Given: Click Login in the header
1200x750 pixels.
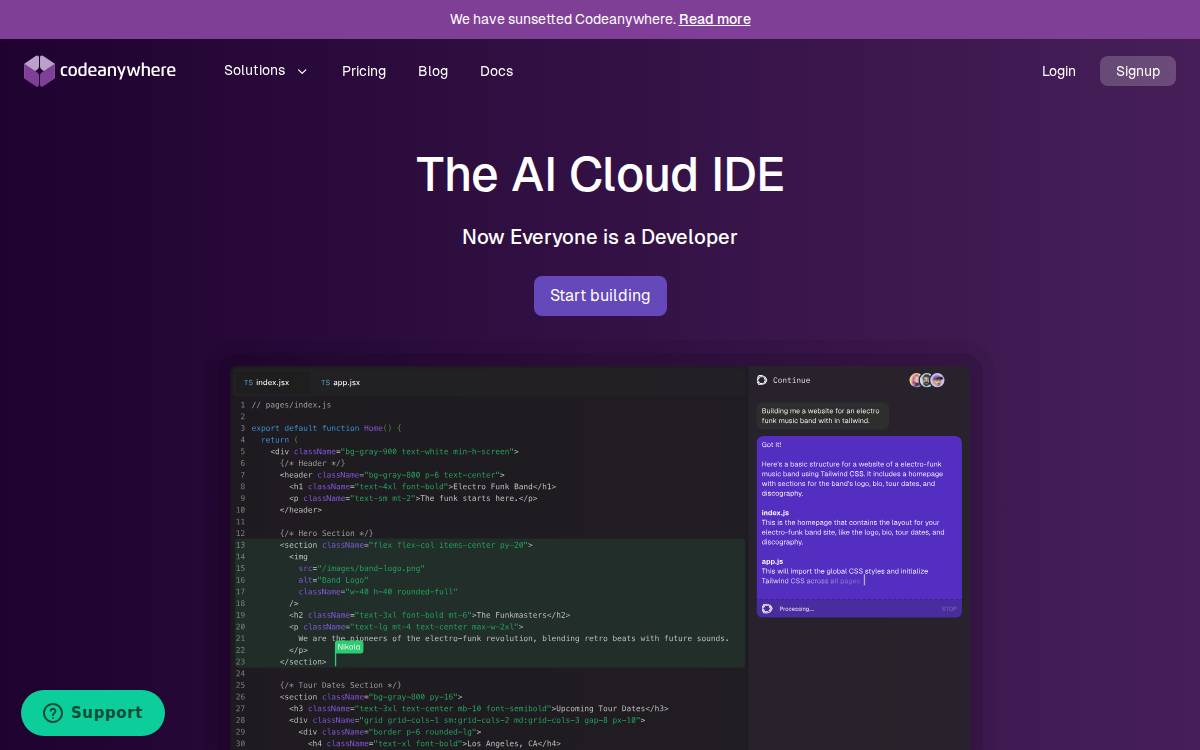Looking at the screenshot, I should [1059, 71].
